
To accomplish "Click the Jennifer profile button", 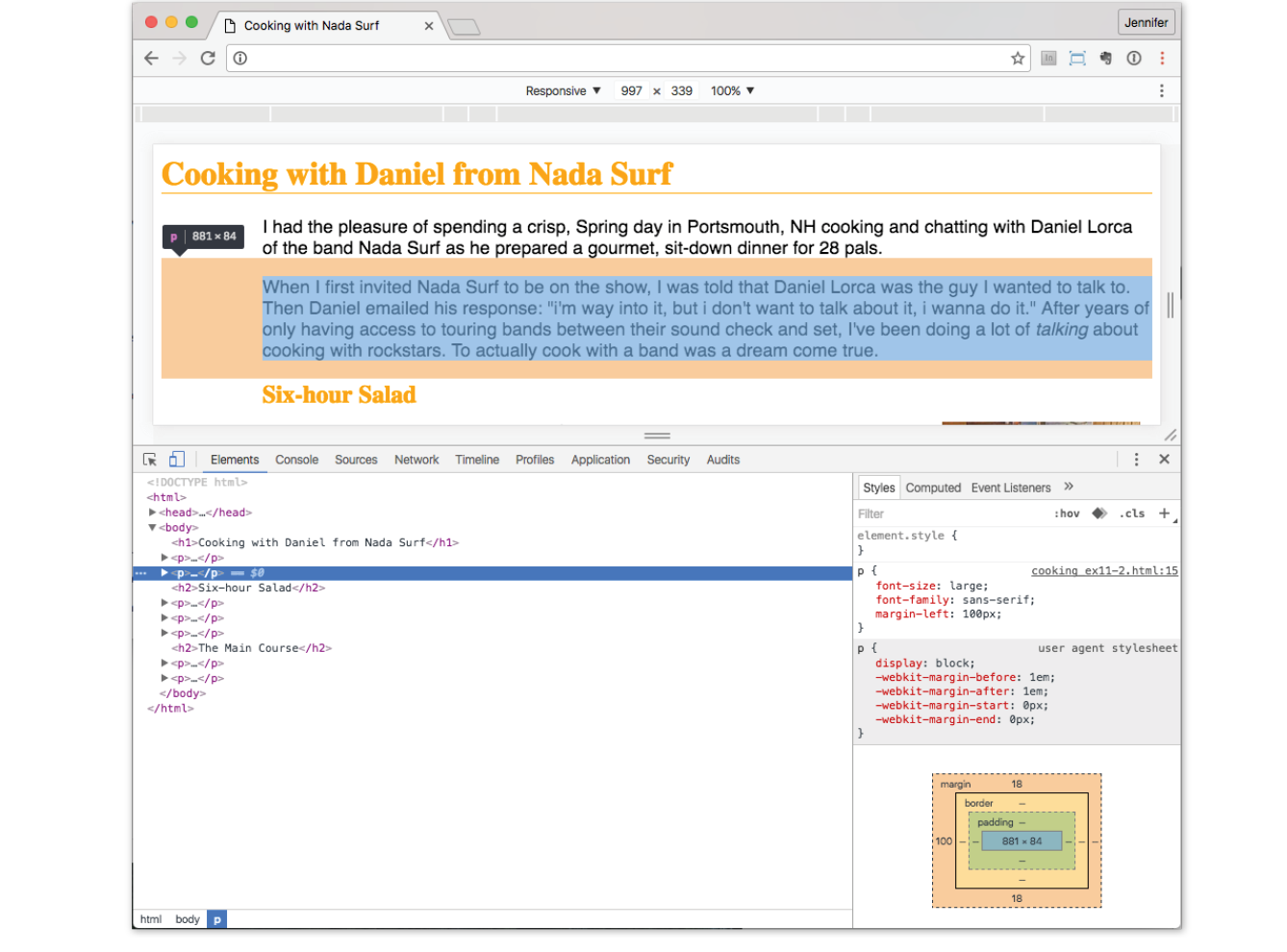I will [1146, 22].
